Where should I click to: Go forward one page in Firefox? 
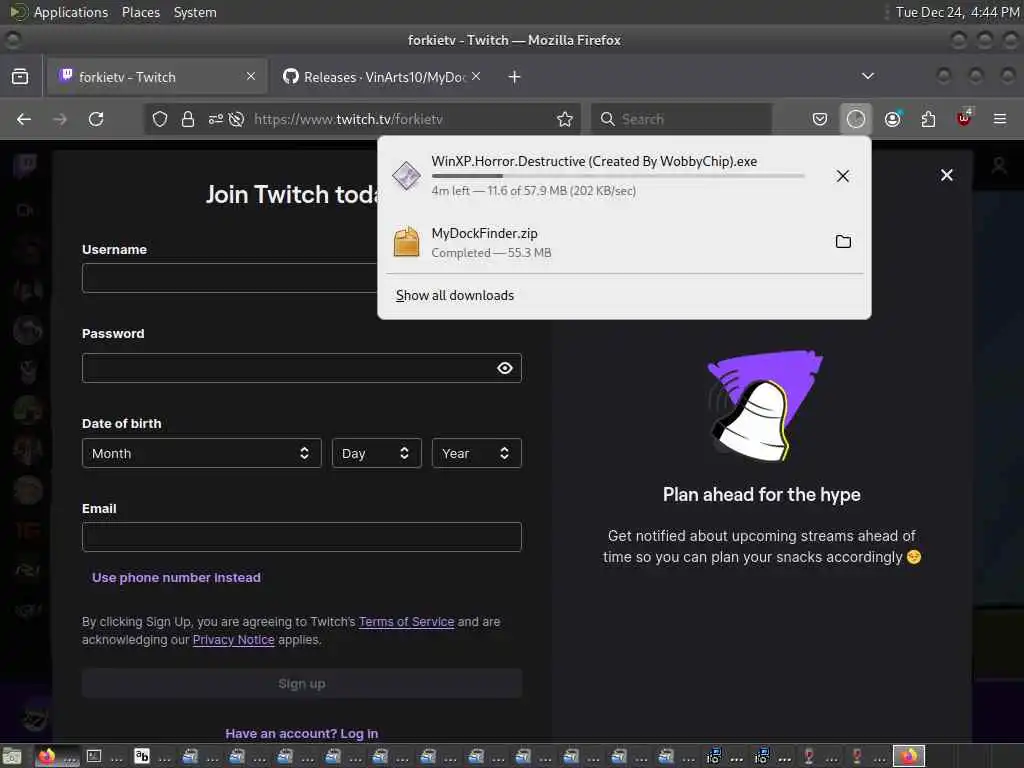pyautogui.click(x=60, y=119)
